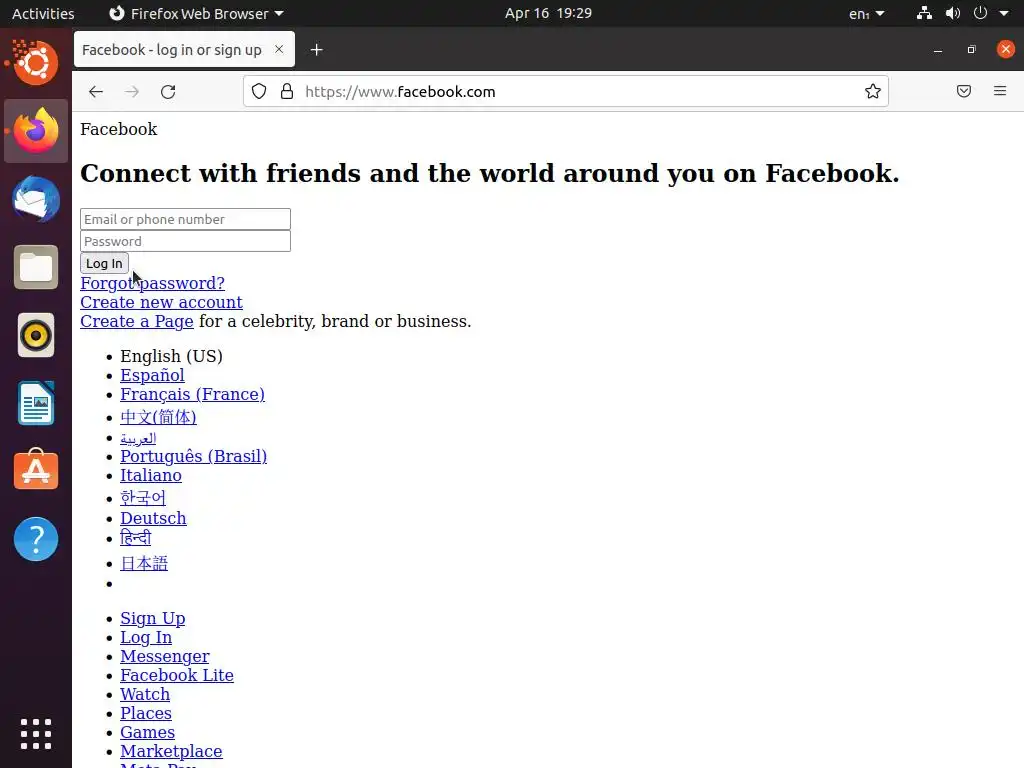Open the network status icon
The height and width of the screenshot is (768, 1024).
point(924,13)
